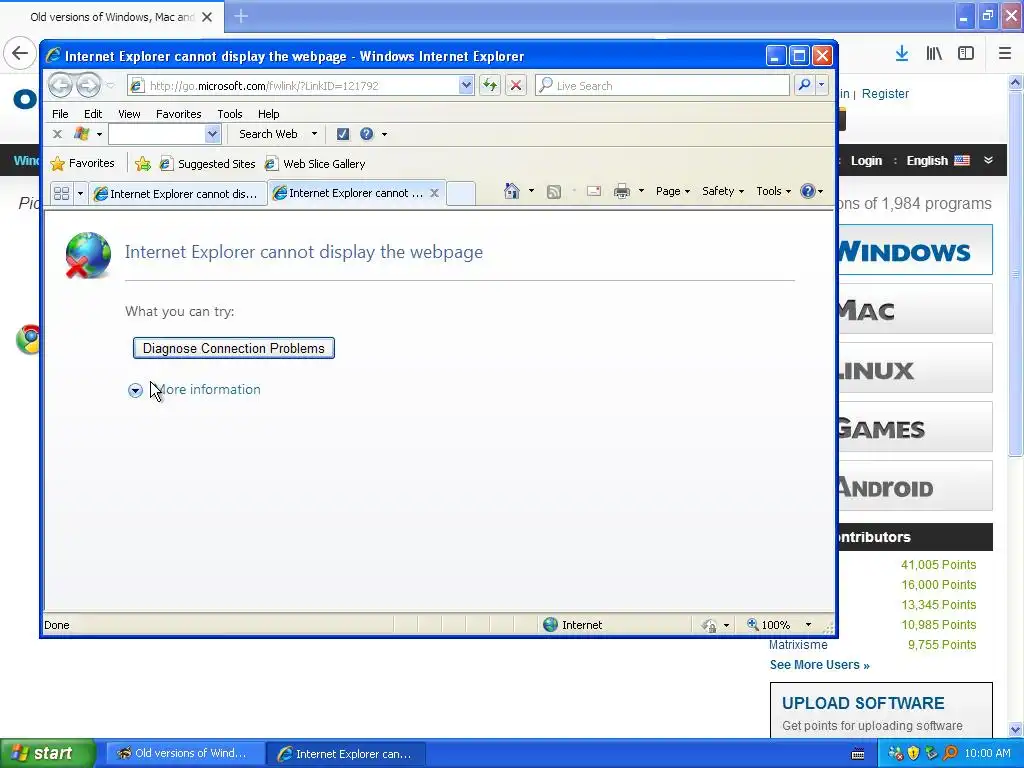Image resolution: width=1024 pixels, height=768 pixels.
Task: Open the Quick Tabs grid icon
Action: tap(61, 193)
